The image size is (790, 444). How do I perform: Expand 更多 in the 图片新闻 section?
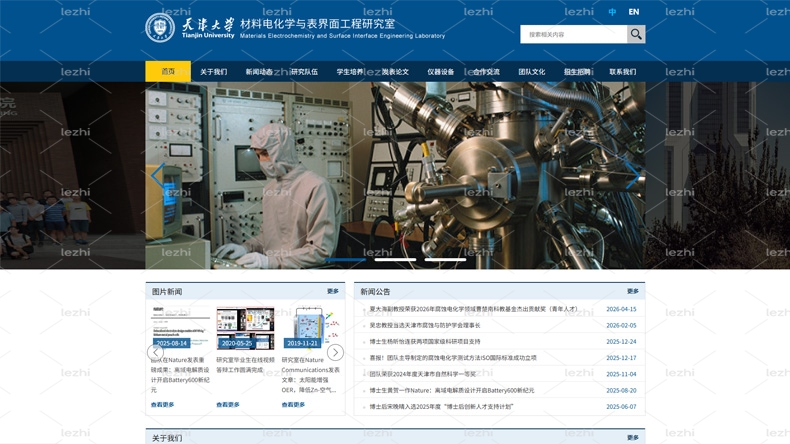point(333,291)
